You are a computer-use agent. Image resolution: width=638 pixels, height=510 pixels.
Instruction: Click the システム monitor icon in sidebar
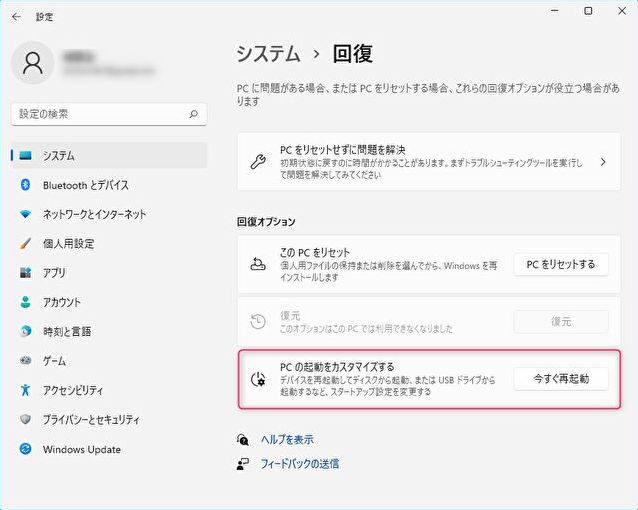(x=26, y=155)
